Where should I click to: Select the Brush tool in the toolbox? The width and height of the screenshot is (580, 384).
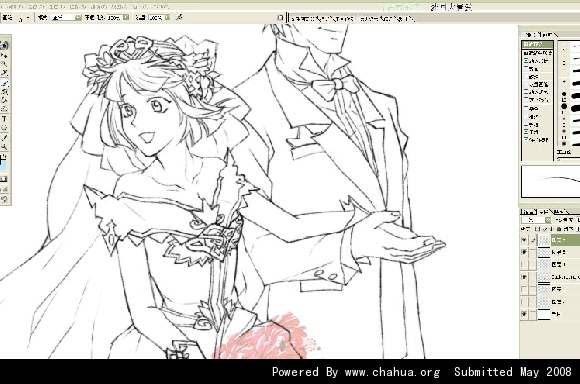(x=4, y=82)
